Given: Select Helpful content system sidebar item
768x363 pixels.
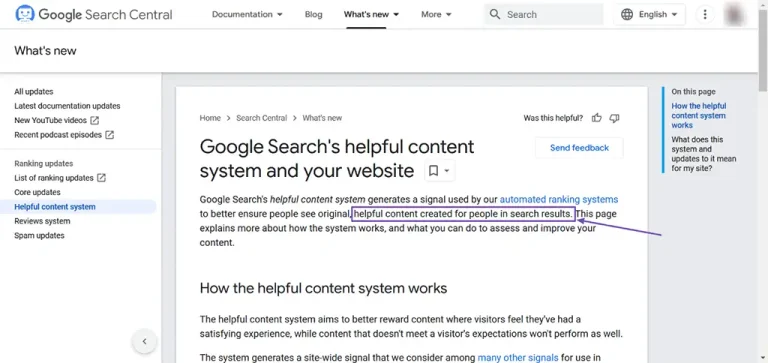Looking at the screenshot, I should point(78,207).
